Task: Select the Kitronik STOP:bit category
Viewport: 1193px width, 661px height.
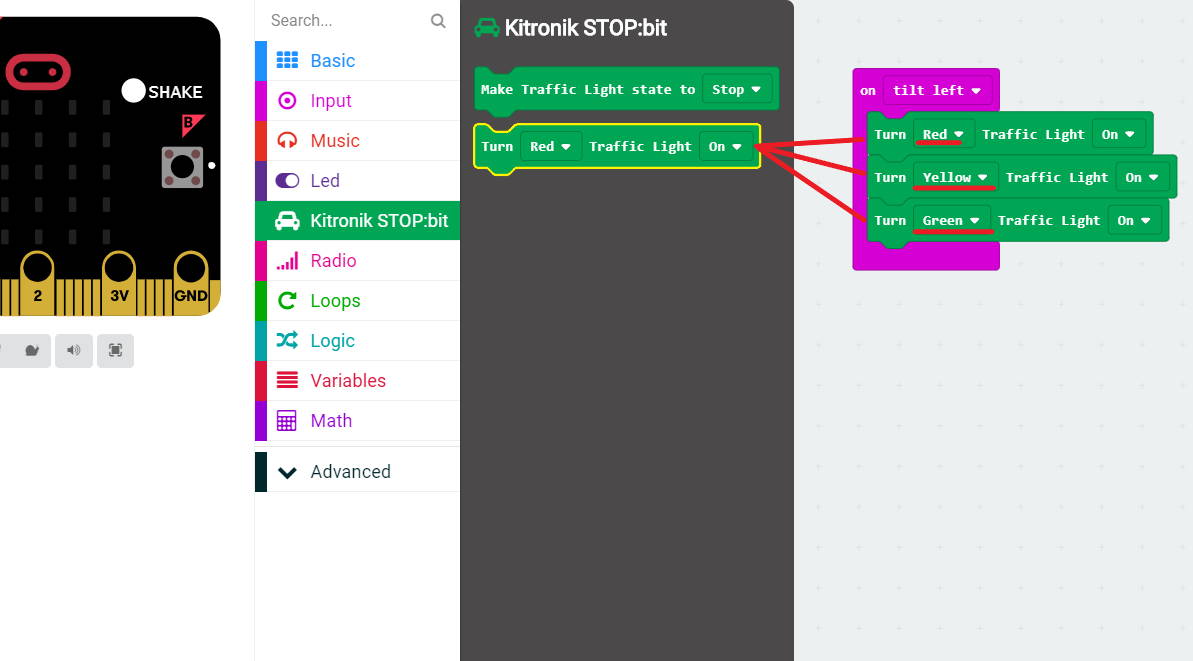Action: pos(358,221)
